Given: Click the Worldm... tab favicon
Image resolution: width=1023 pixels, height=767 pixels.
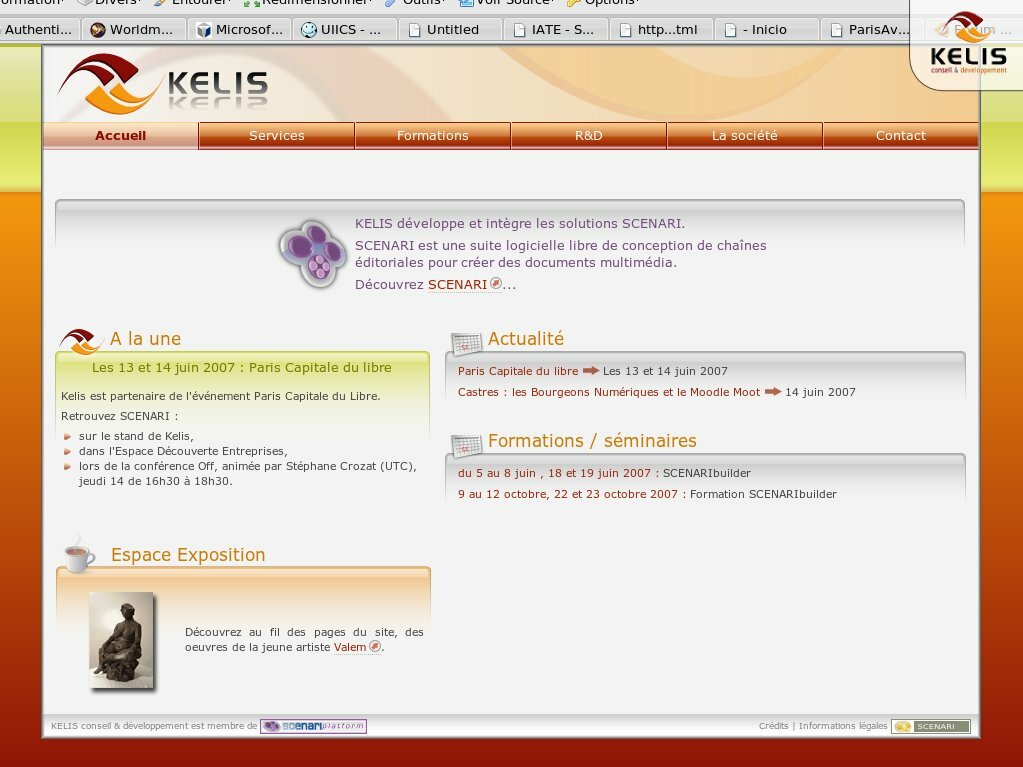Looking at the screenshot, I should click(98, 30).
